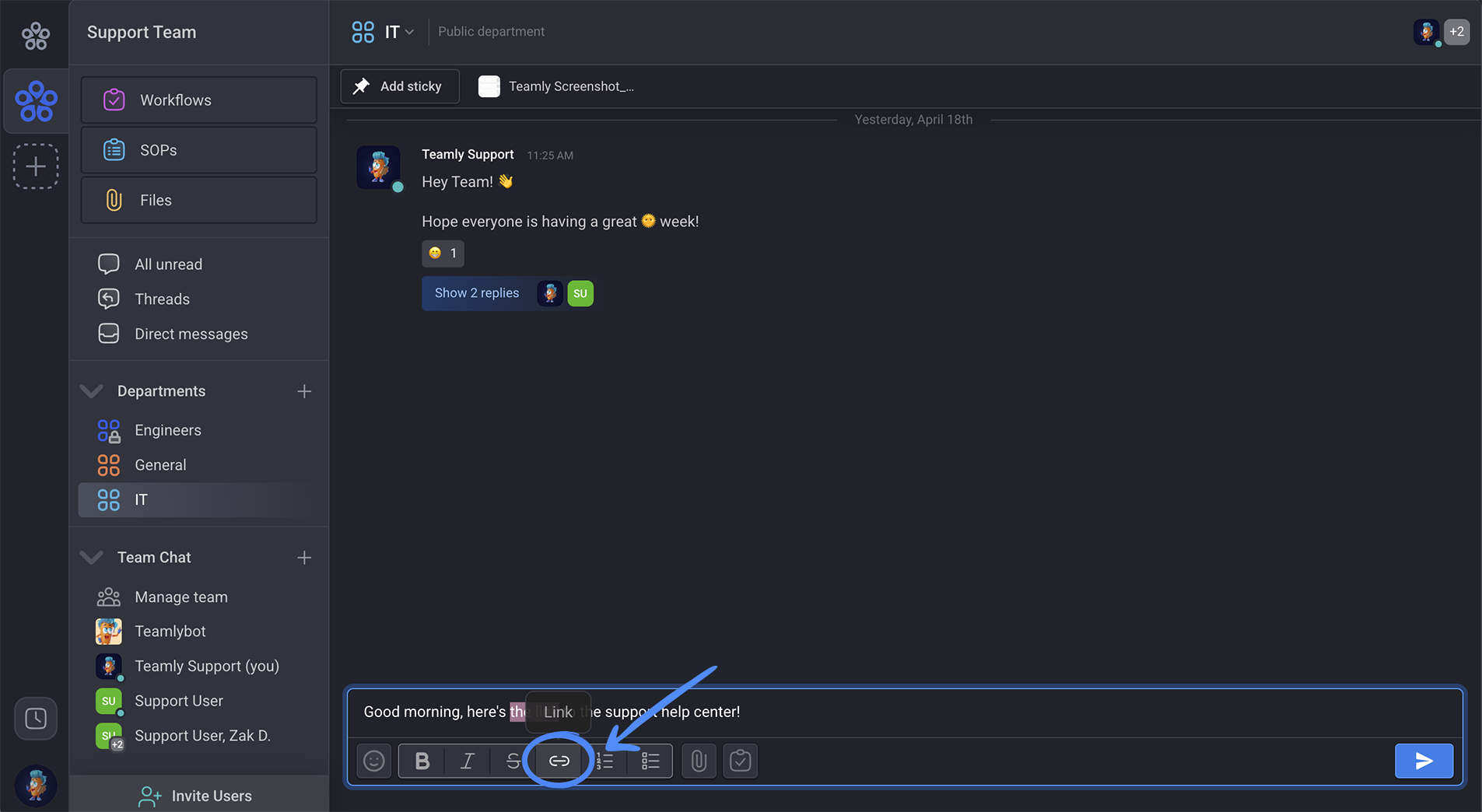1482x812 pixels.
Task: Select the IT department in sidebar
Action: (199, 500)
